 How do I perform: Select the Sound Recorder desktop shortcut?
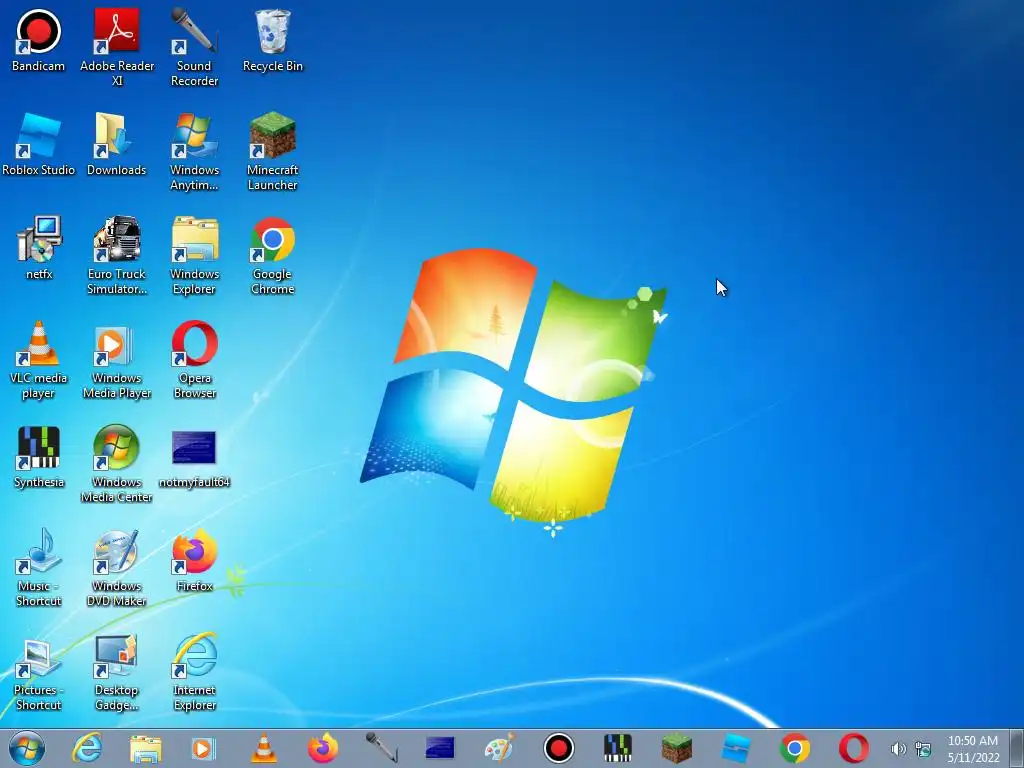(x=195, y=47)
